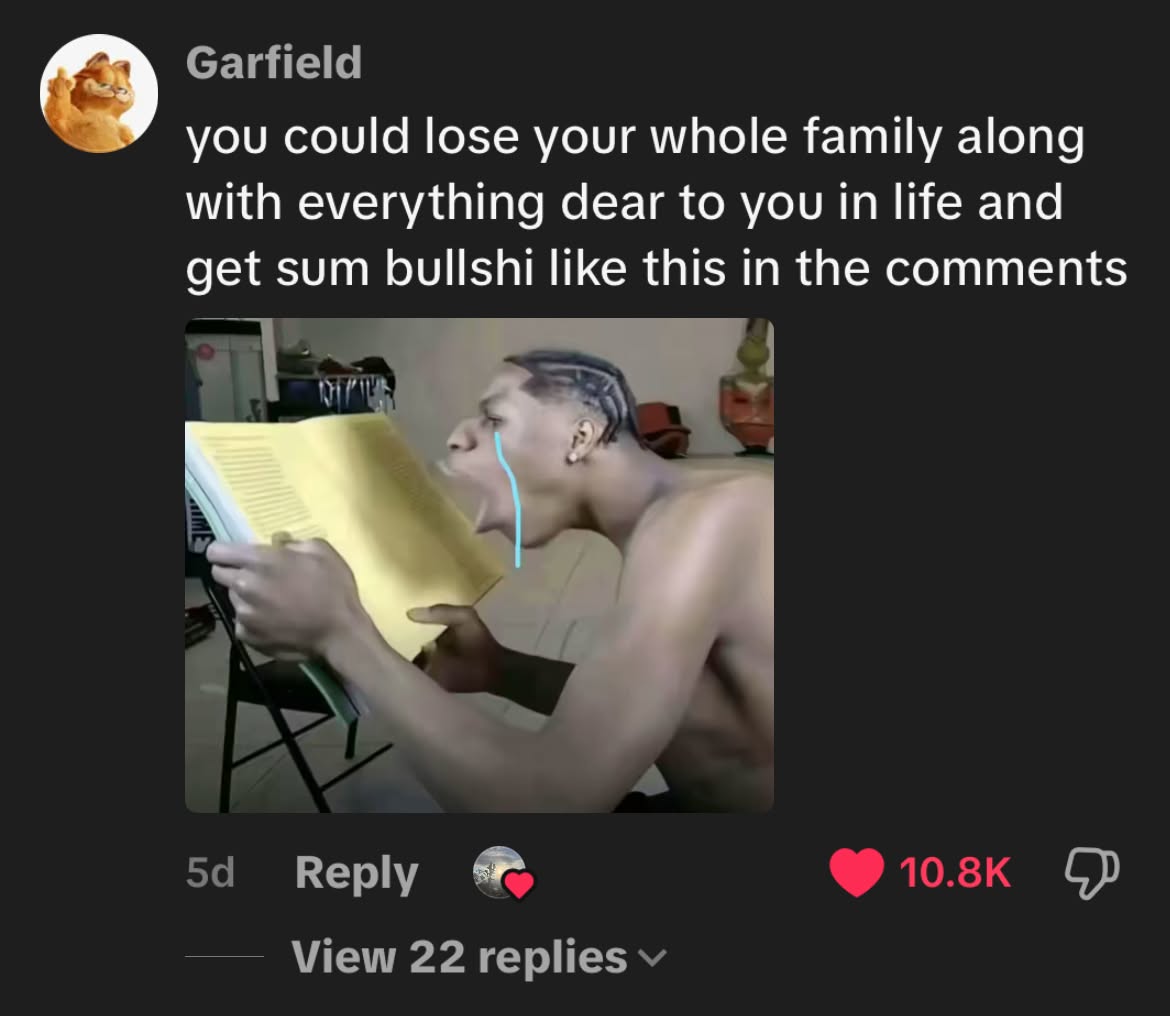Select the 5d timestamp

(x=210, y=872)
